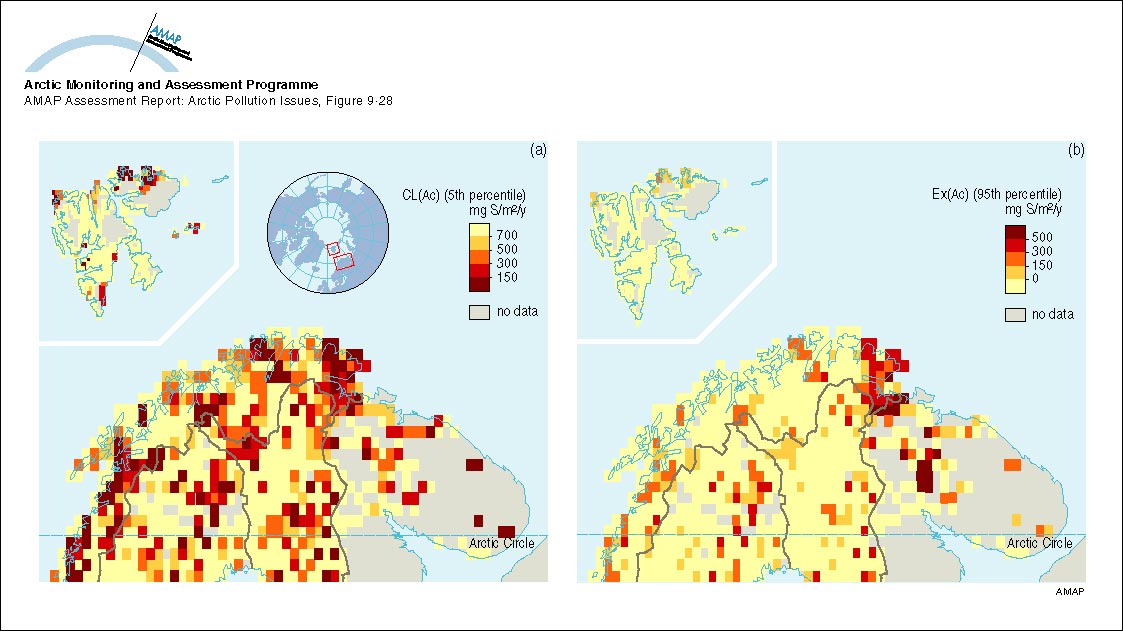The height and width of the screenshot is (632, 1123).
Task: Click the "Arctic Circle" label in left map
Action: click(x=501, y=543)
